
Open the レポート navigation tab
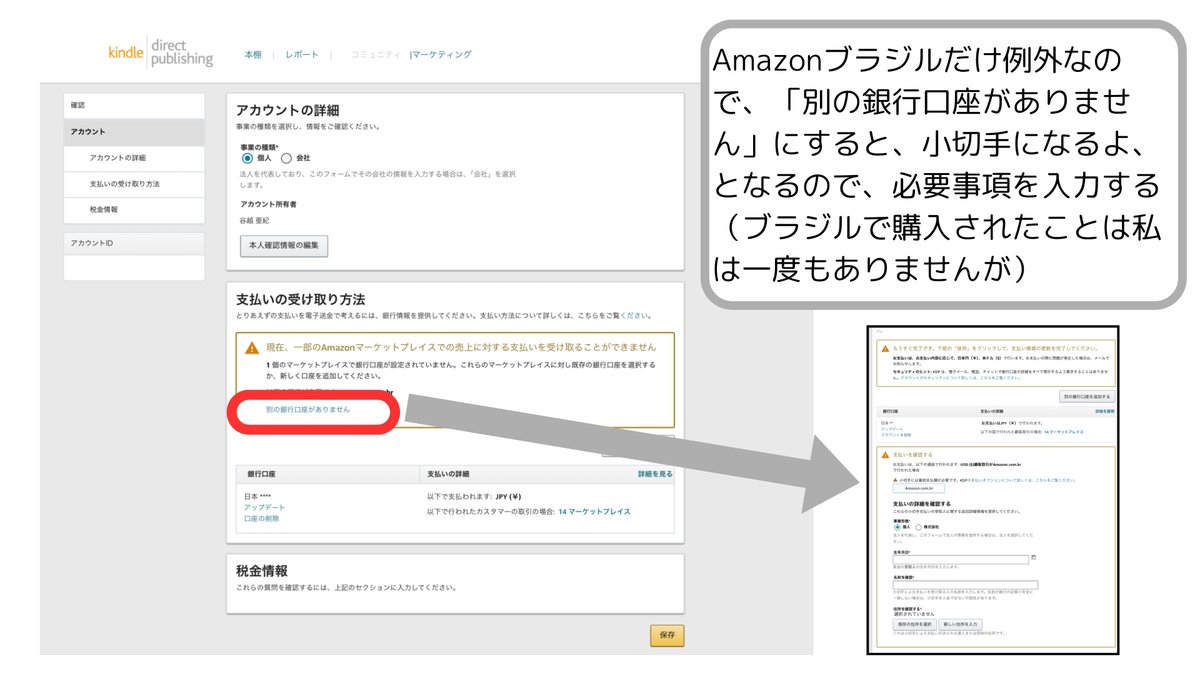pyautogui.click(x=302, y=55)
